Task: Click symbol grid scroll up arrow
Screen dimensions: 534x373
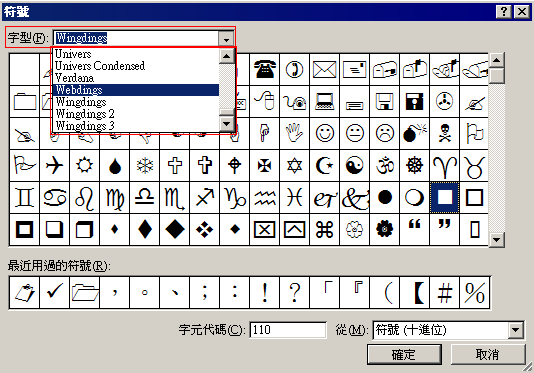Action: (497, 61)
